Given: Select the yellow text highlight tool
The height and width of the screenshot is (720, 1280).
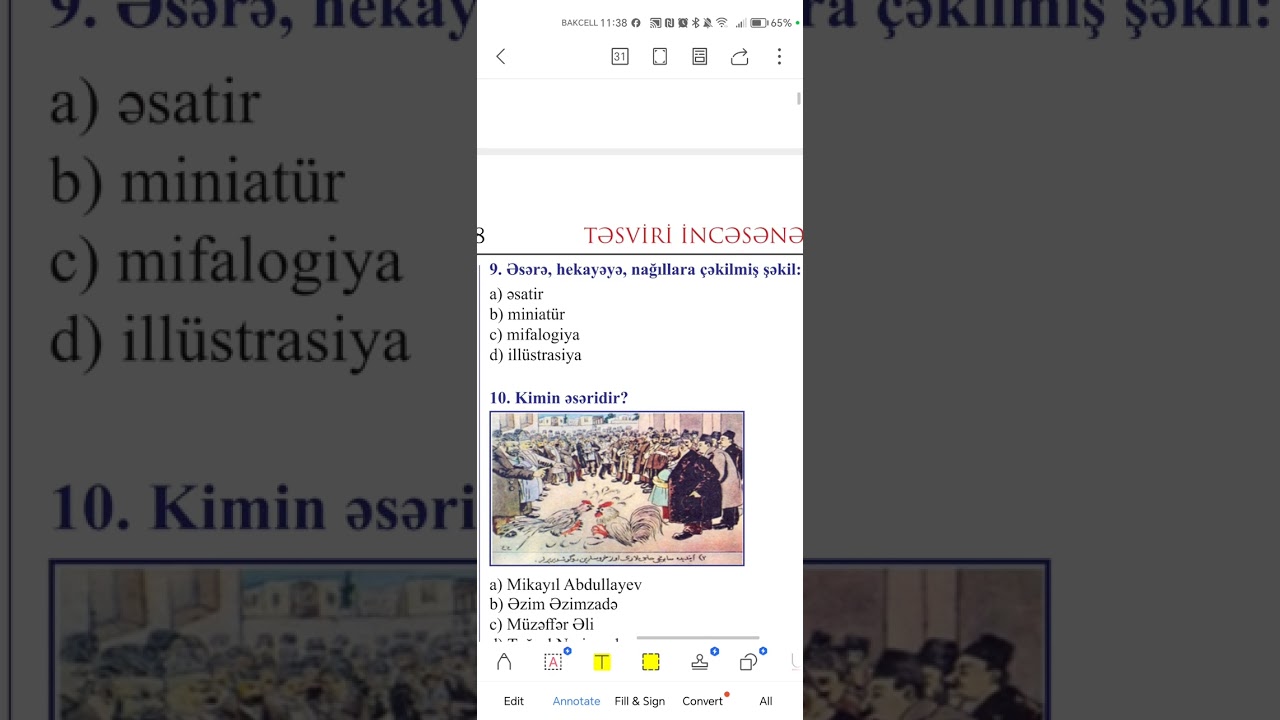Looking at the screenshot, I should pos(602,662).
